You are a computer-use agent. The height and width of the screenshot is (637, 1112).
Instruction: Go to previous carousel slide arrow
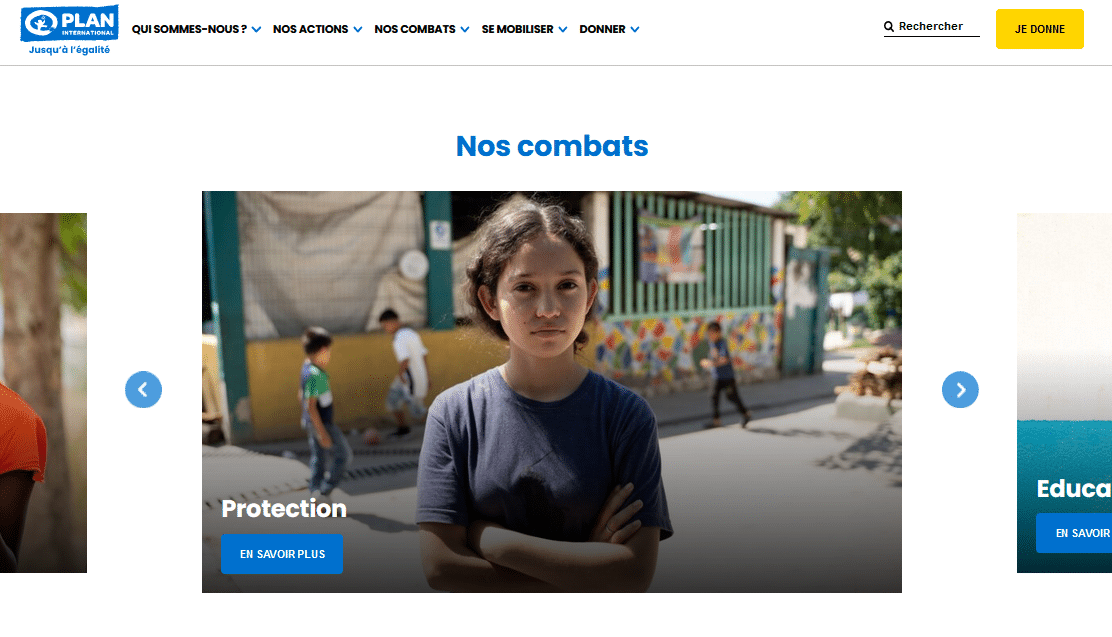click(x=143, y=389)
